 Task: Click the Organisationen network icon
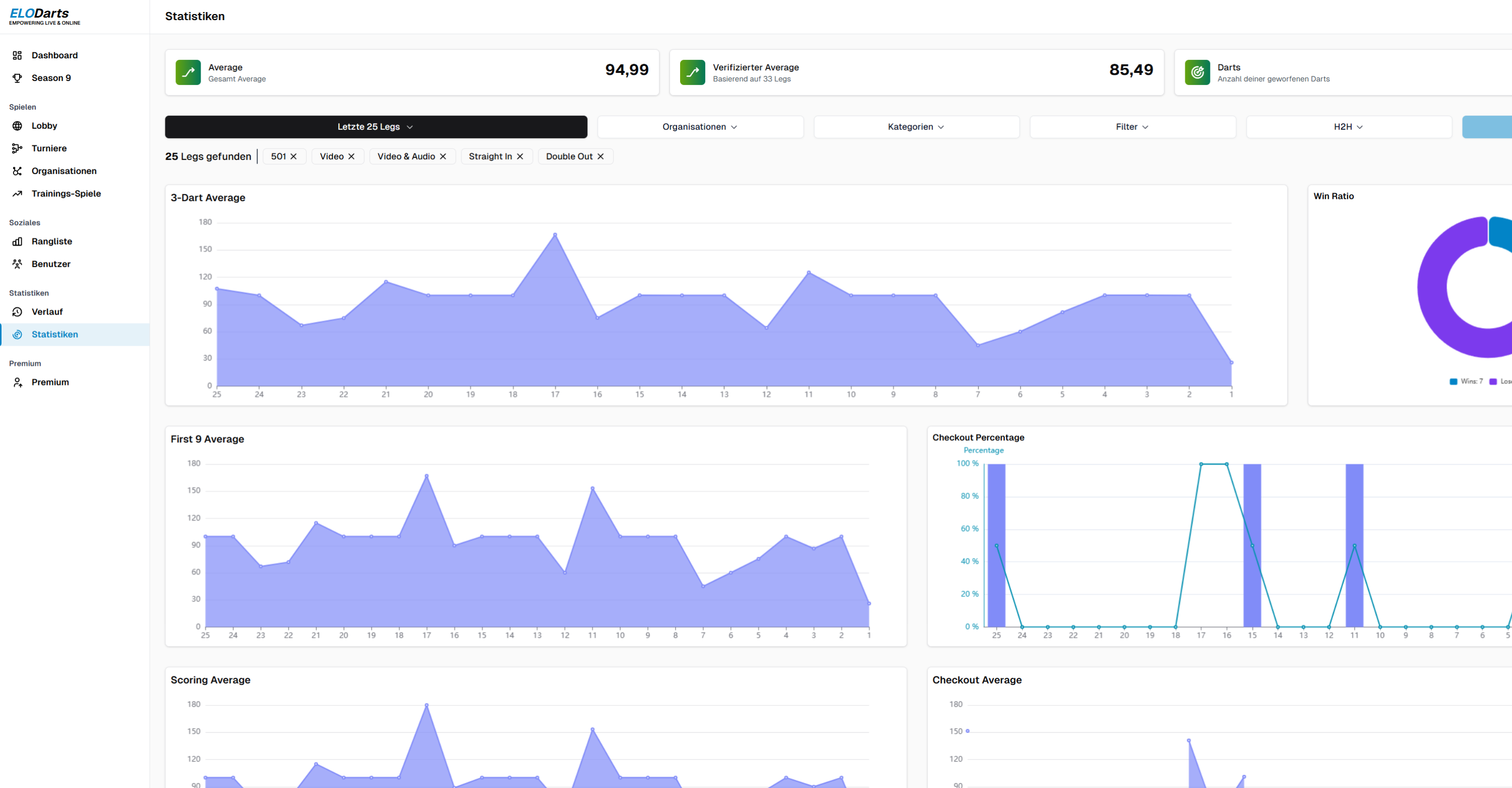click(x=17, y=171)
